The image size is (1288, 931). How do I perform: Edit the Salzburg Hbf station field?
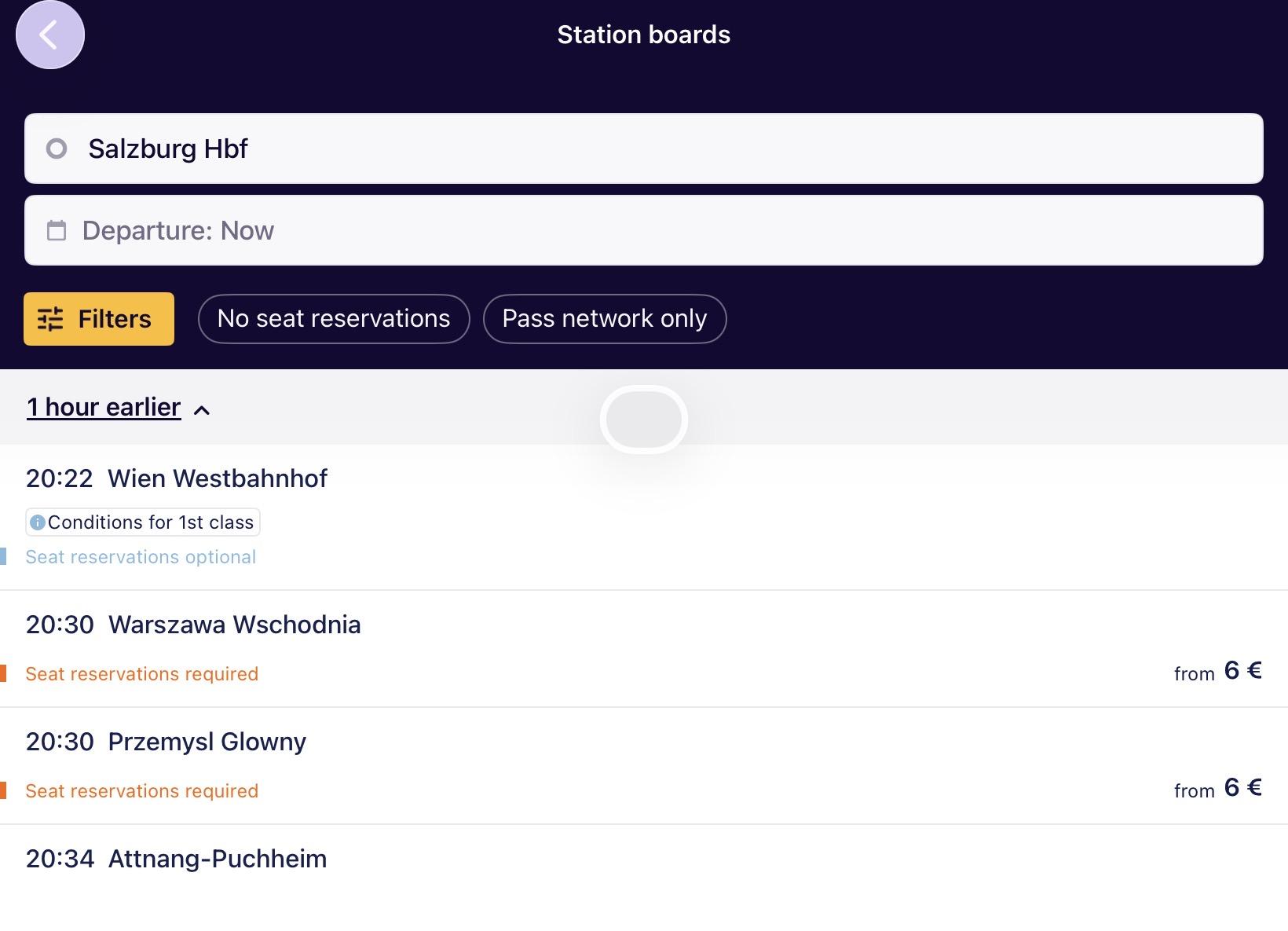point(643,148)
